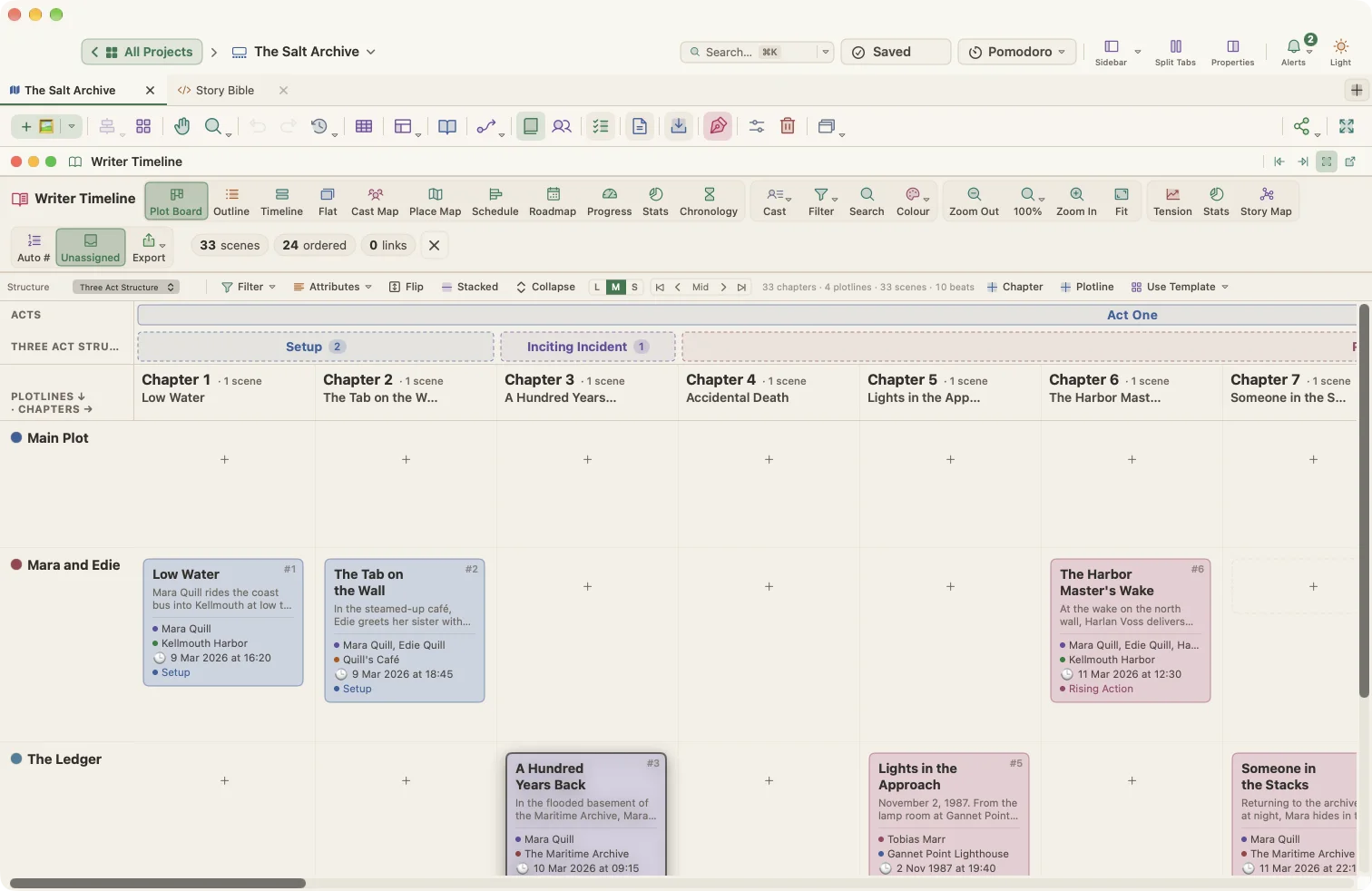This screenshot has height=891, width=1372.
Task: Toggle Split Tabs layout
Action: click(x=1175, y=52)
